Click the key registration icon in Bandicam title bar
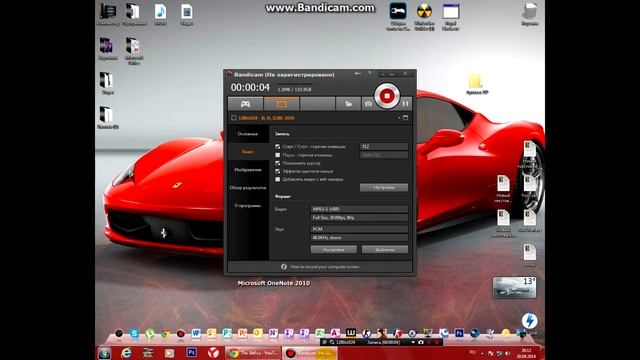Viewport: 640px width, 360px height. pos(358,74)
